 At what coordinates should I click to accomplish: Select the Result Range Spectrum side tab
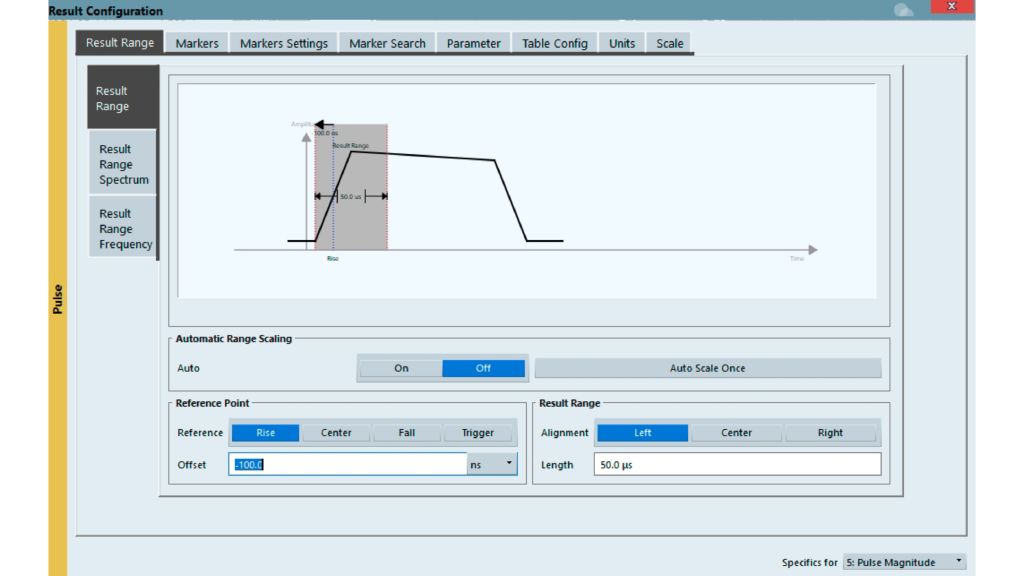(122, 164)
